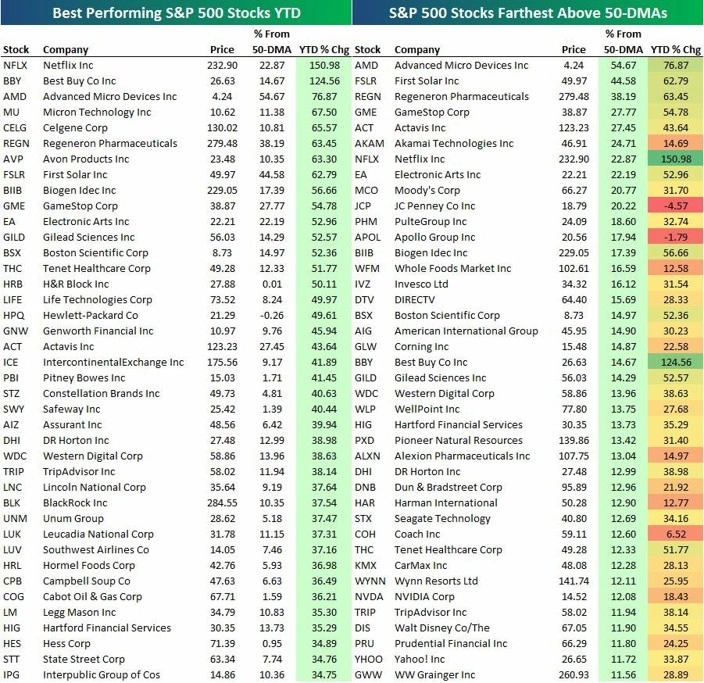Click the 54.67 value in right table

point(623,65)
